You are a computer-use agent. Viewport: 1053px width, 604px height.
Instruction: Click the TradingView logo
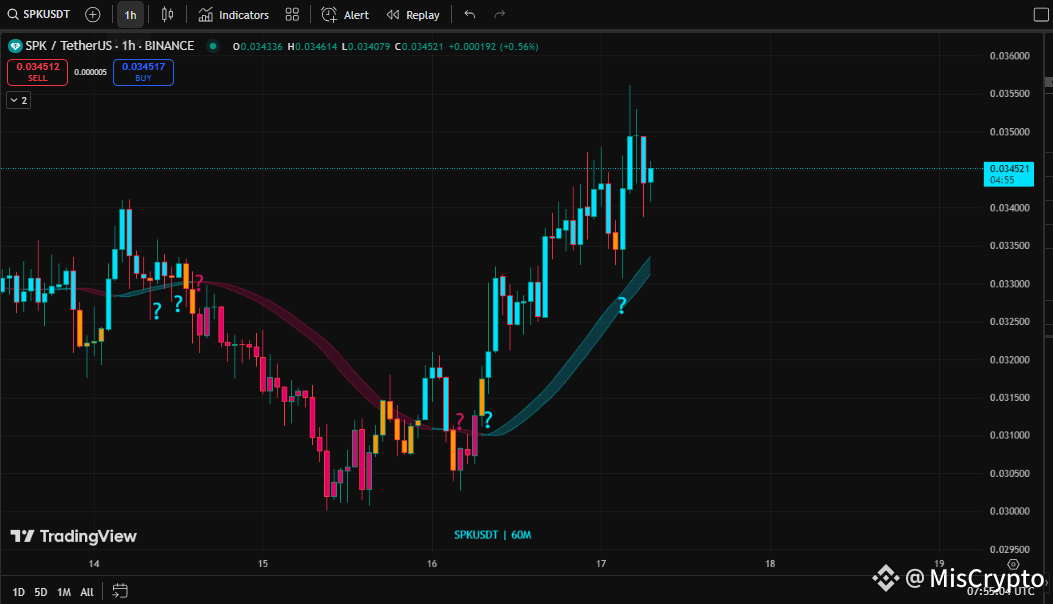74,536
